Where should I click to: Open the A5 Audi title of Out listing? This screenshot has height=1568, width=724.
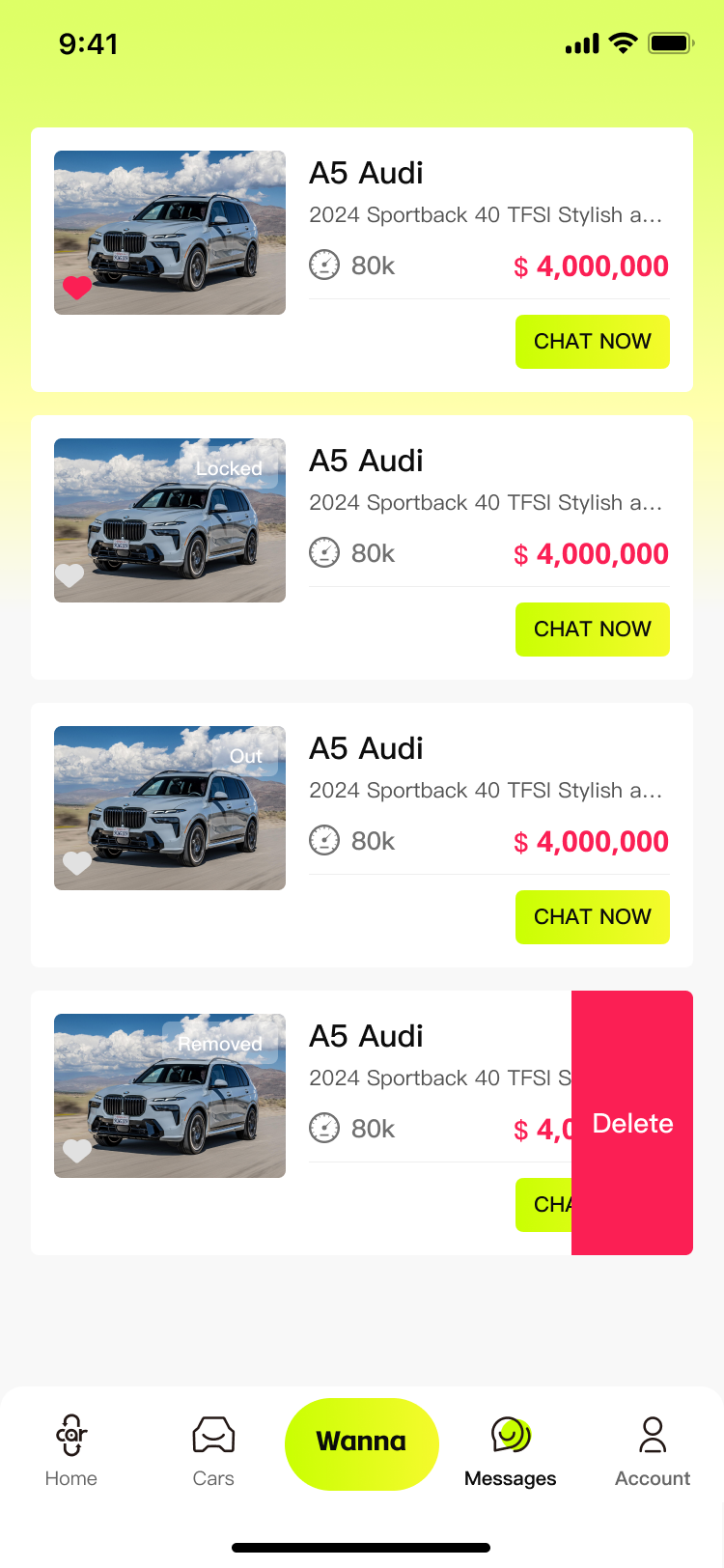pyautogui.click(x=366, y=748)
